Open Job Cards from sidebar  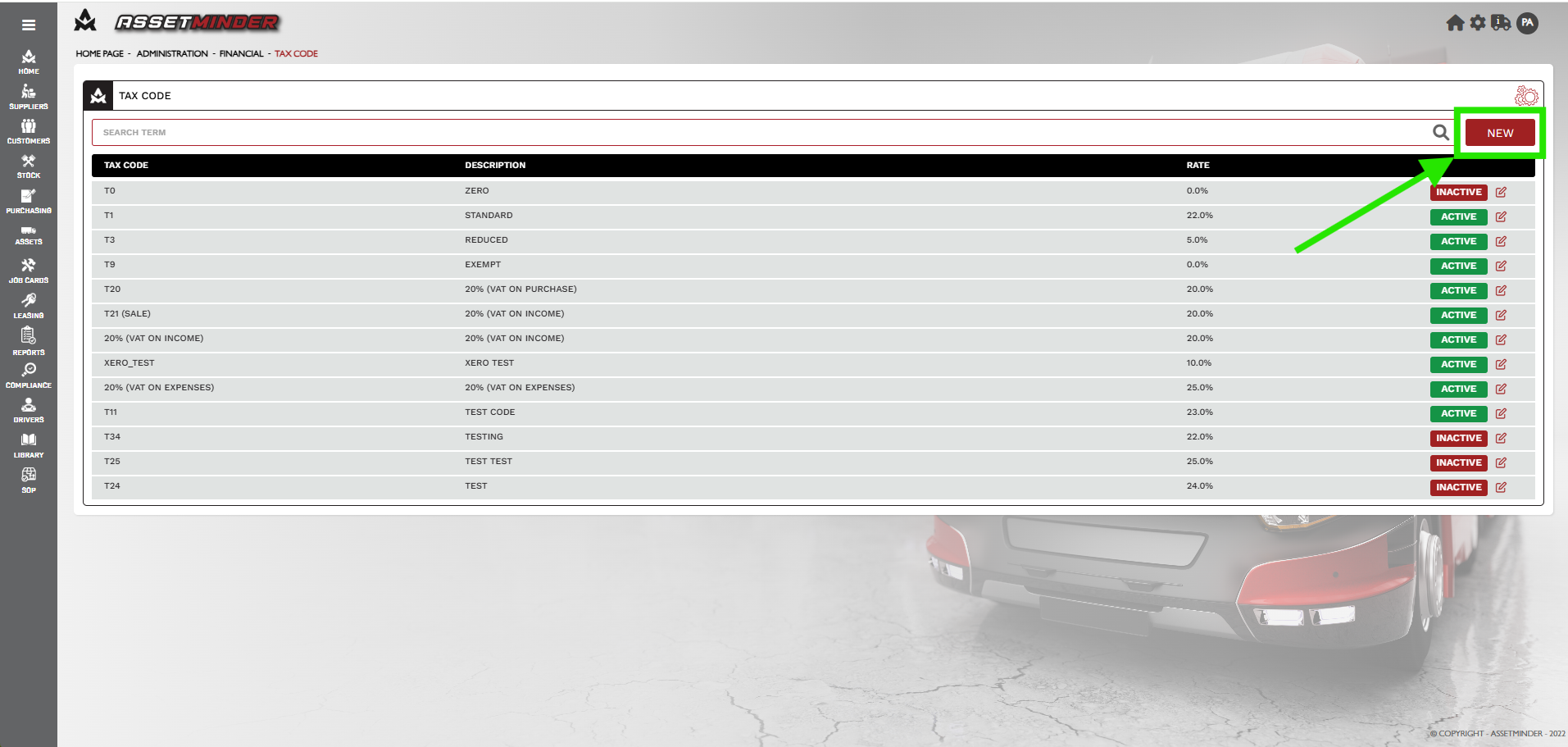coord(29,271)
